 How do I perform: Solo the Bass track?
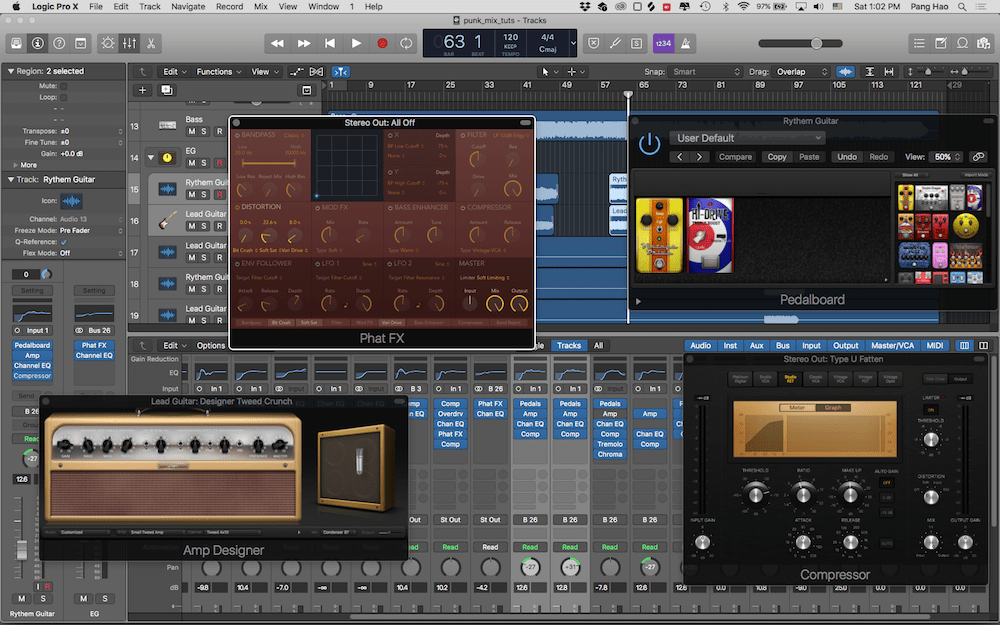[x=204, y=131]
